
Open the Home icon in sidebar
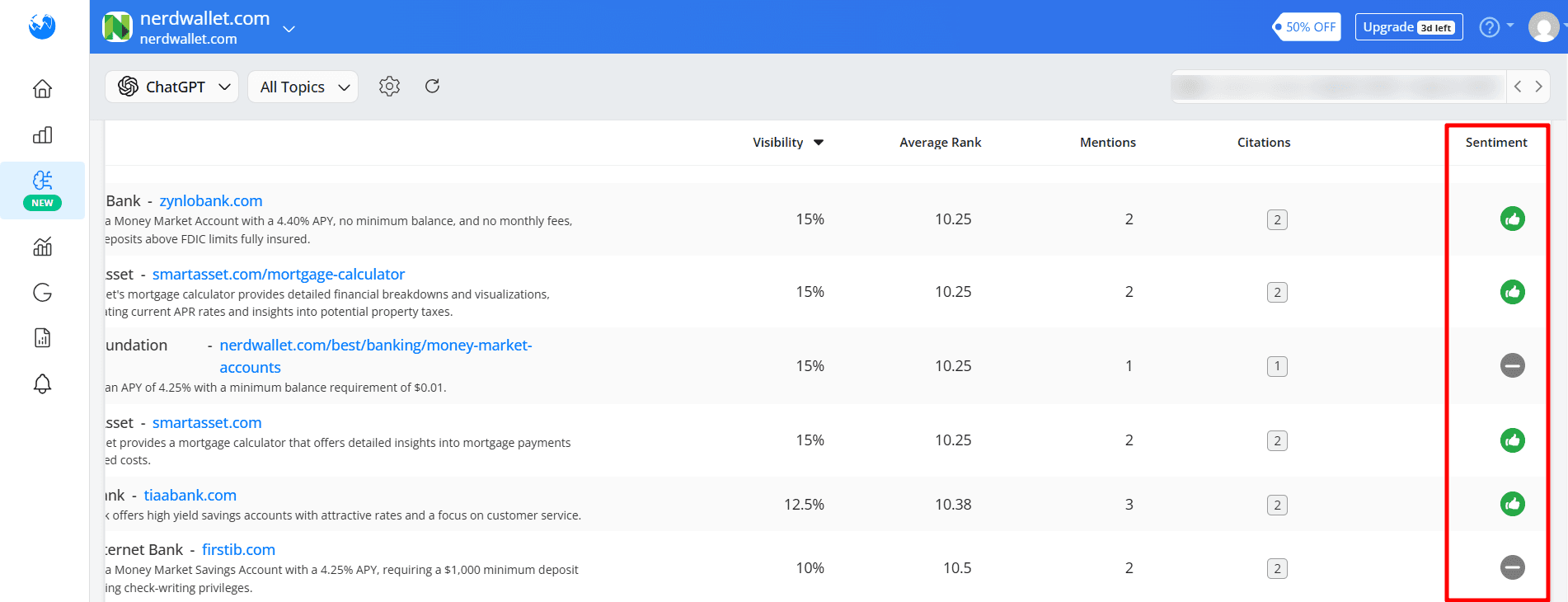click(x=42, y=89)
